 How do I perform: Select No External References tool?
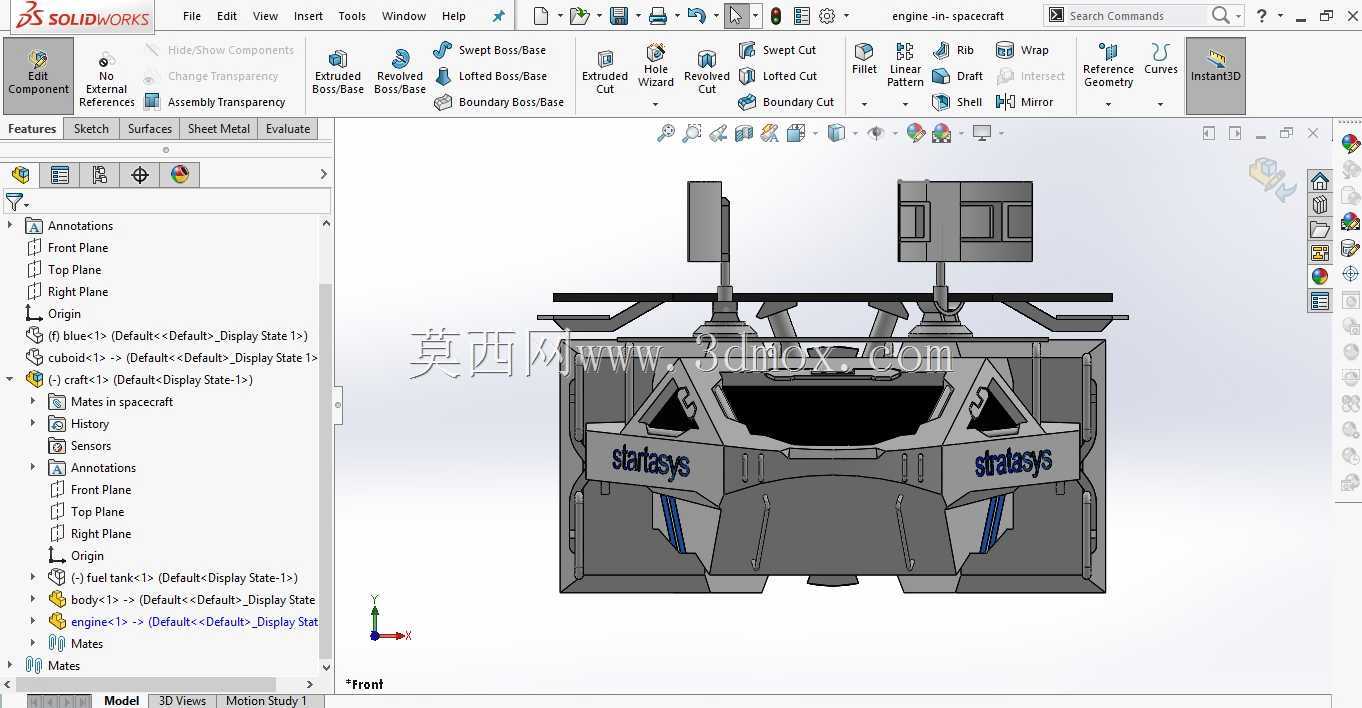coord(106,80)
